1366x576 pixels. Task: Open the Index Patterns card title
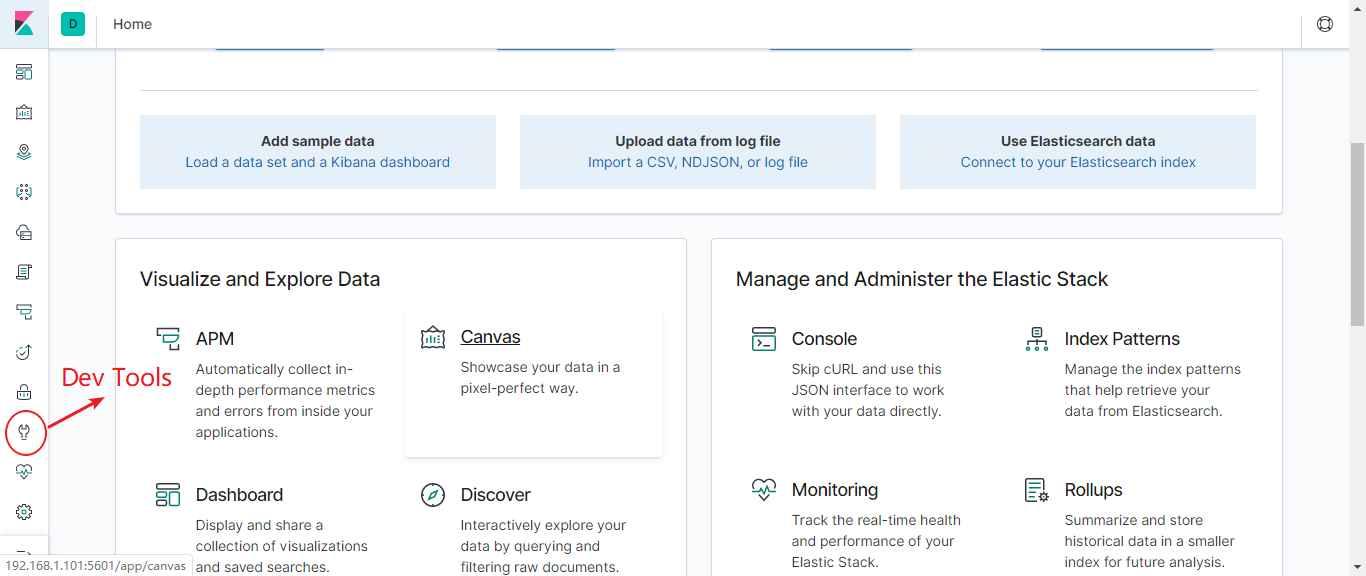1122,339
